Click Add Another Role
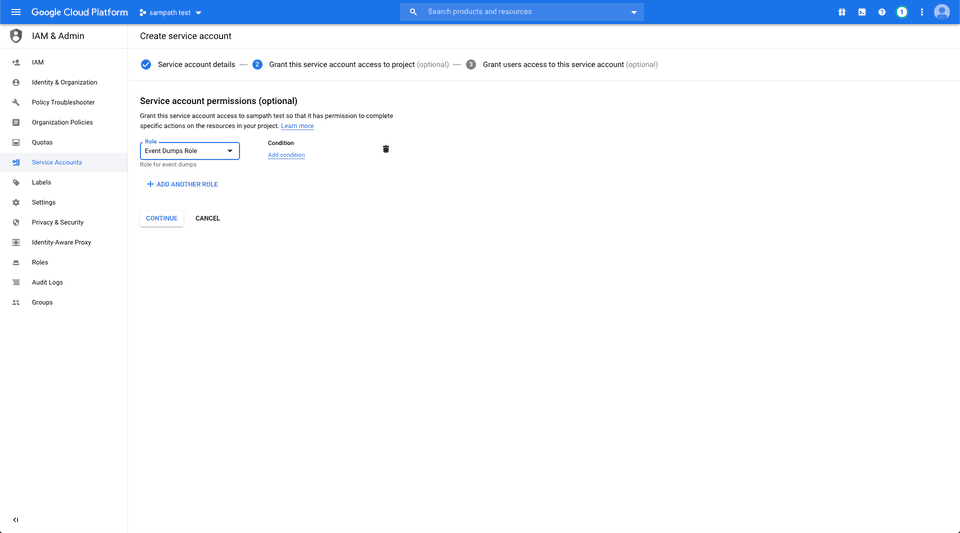The width and height of the screenshot is (960, 533). pyautogui.click(x=182, y=184)
